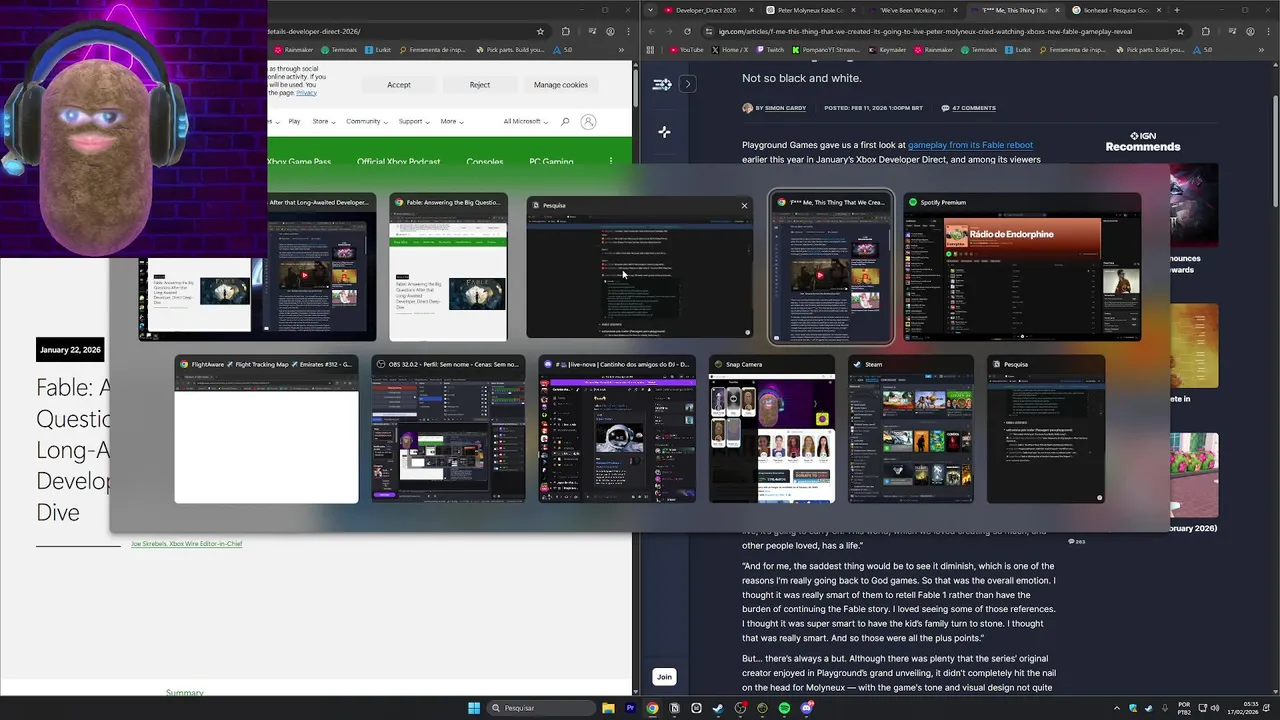Select Steam window thumbnail in task switcher
Image resolution: width=1280 pixels, height=720 pixels.
pyautogui.click(x=911, y=429)
